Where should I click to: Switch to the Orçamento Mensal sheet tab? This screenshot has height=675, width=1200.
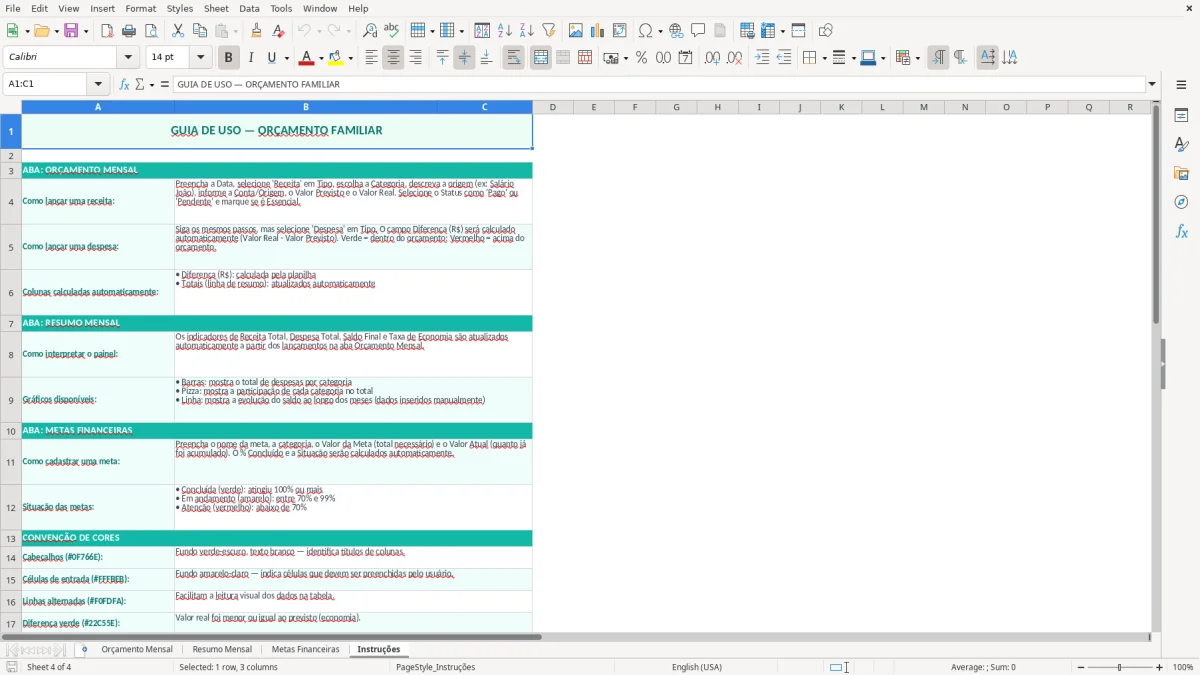pyautogui.click(x=137, y=649)
